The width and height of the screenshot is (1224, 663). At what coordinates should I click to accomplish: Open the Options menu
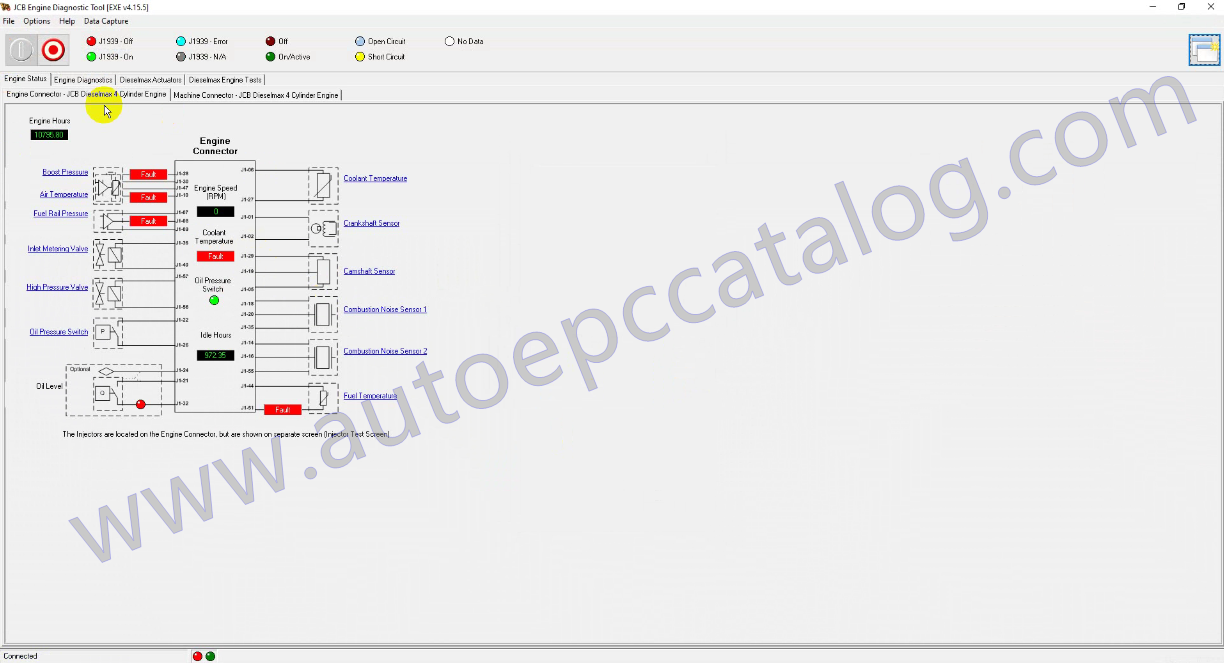click(x=37, y=21)
